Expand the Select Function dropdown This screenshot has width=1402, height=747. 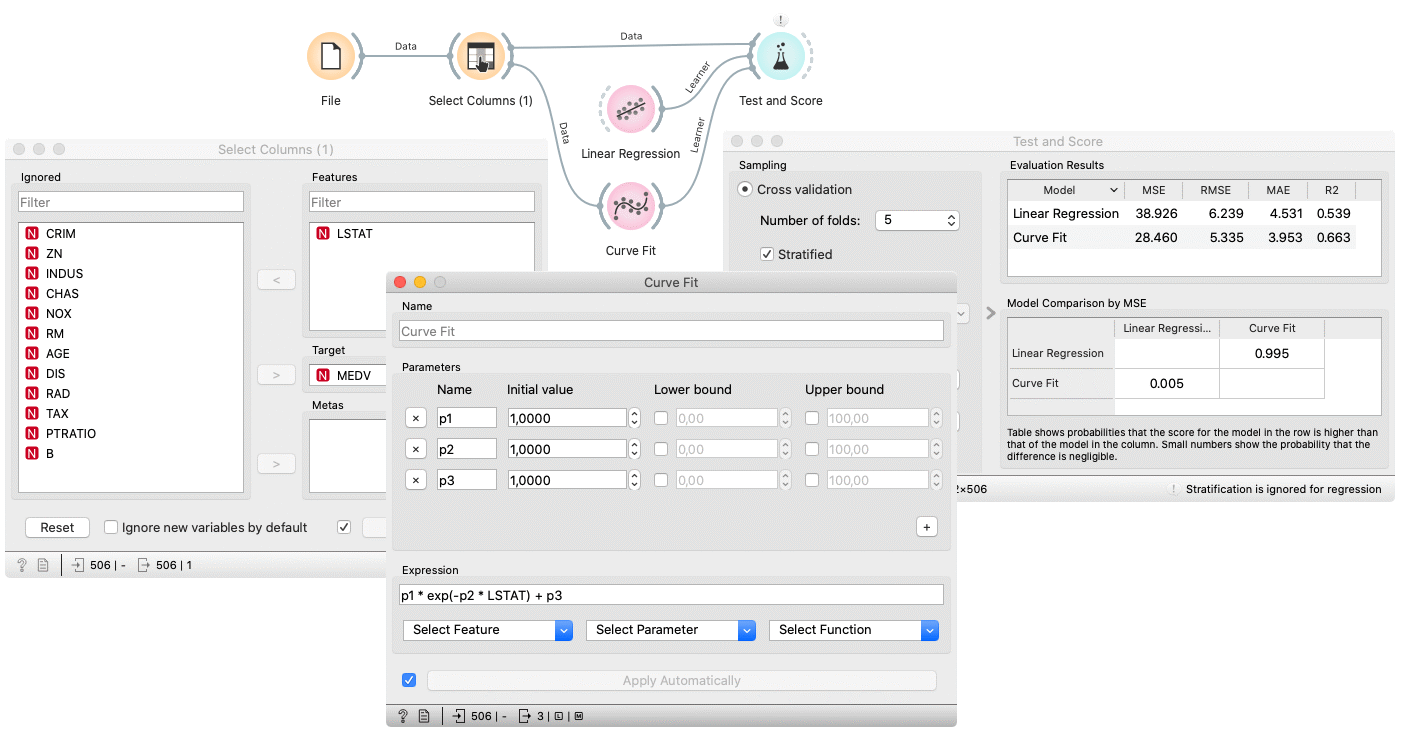coord(853,630)
